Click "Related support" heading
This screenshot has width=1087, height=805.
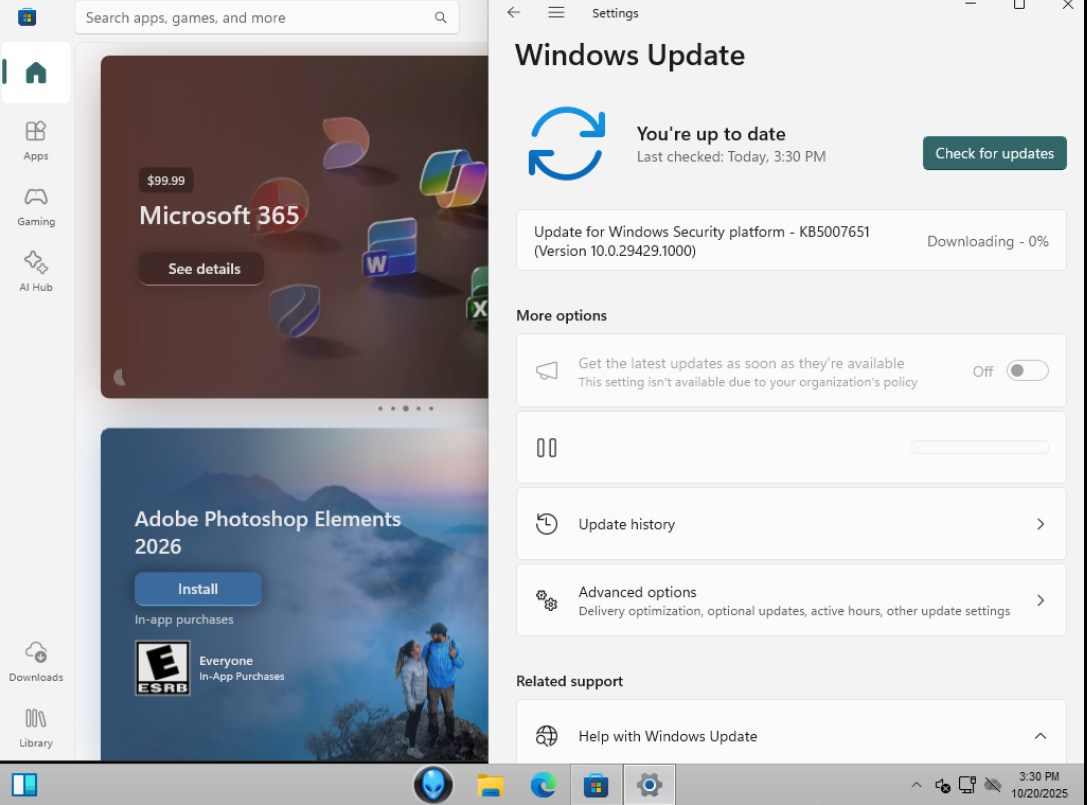569,681
